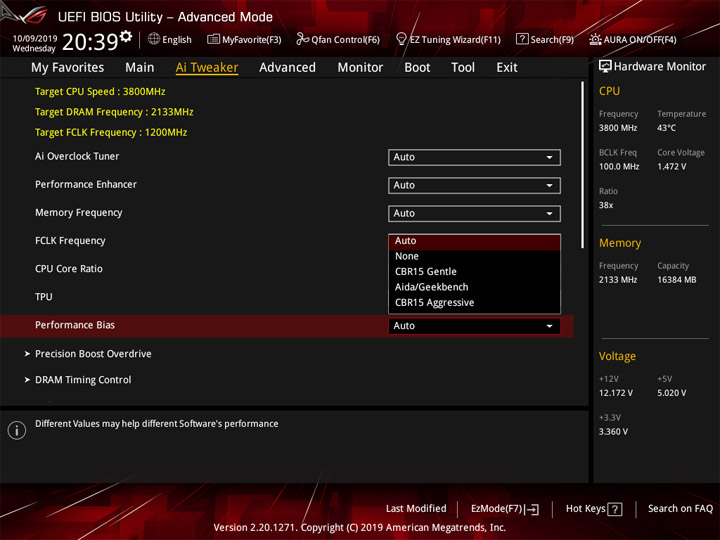Switch to the Tool tab
This screenshot has height=540, width=720.
(x=463, y=68)
